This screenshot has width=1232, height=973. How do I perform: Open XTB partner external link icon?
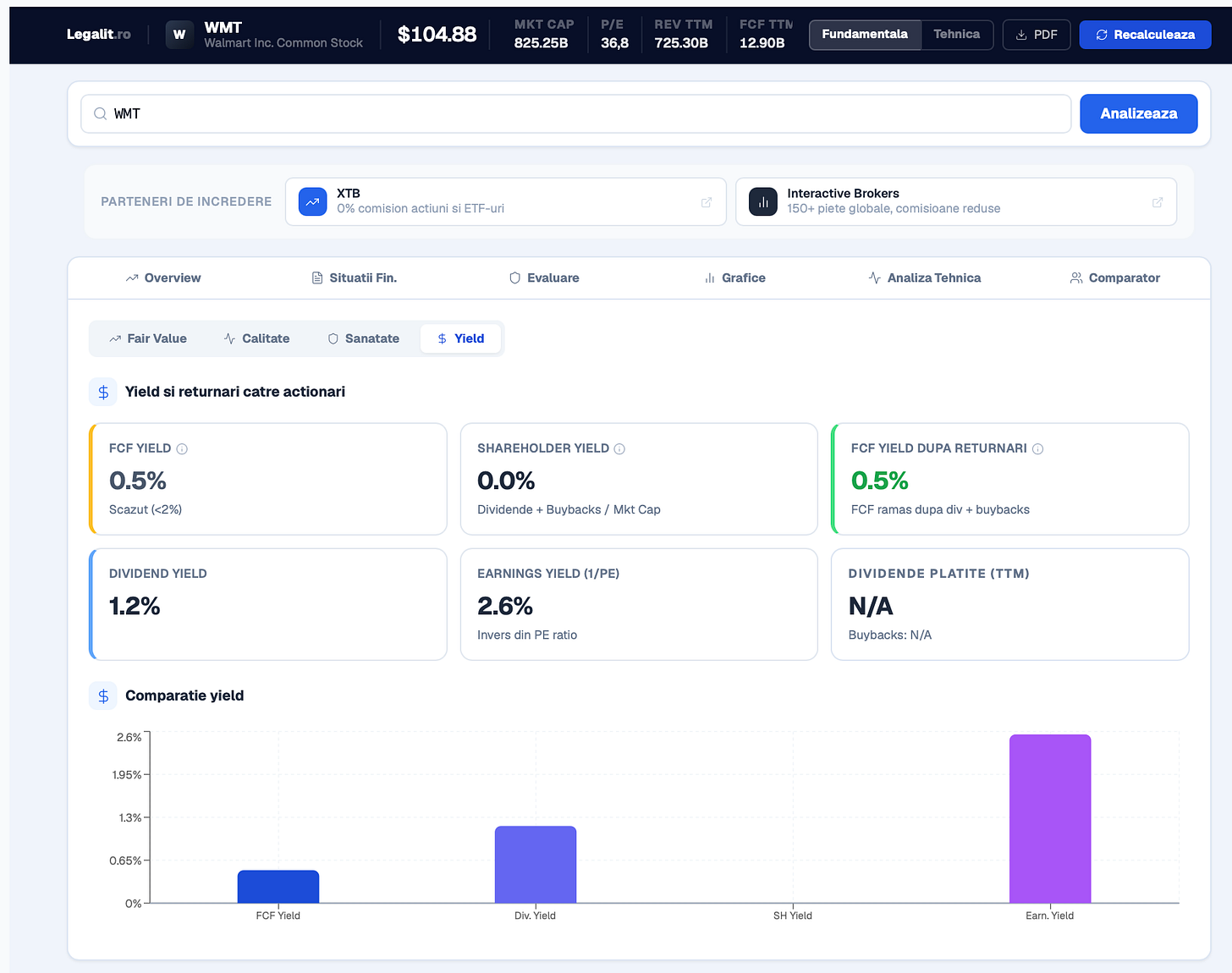click(x=707, y=202)
